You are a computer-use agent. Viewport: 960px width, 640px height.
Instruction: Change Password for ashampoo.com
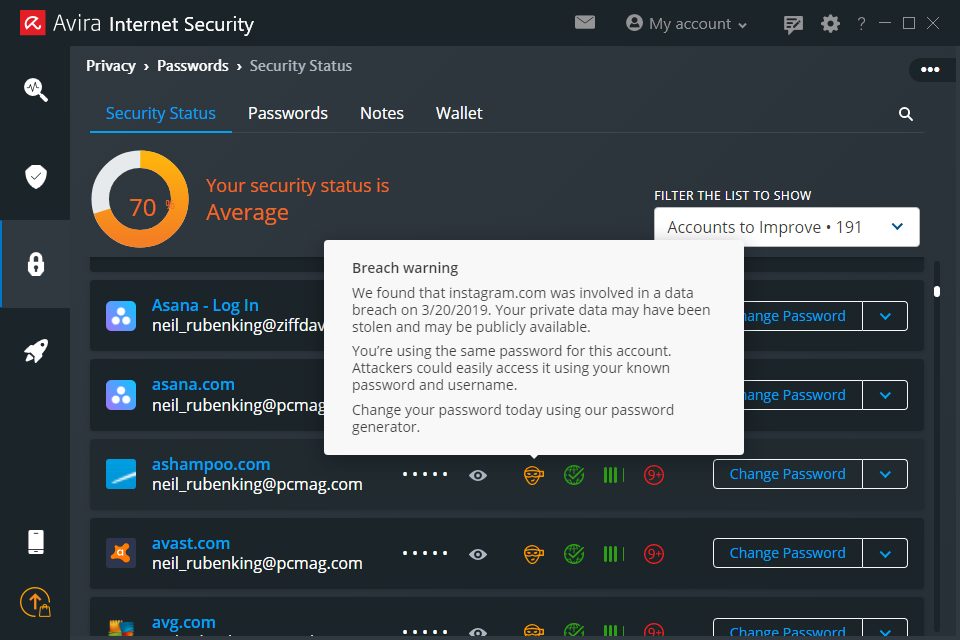point(787,474)
